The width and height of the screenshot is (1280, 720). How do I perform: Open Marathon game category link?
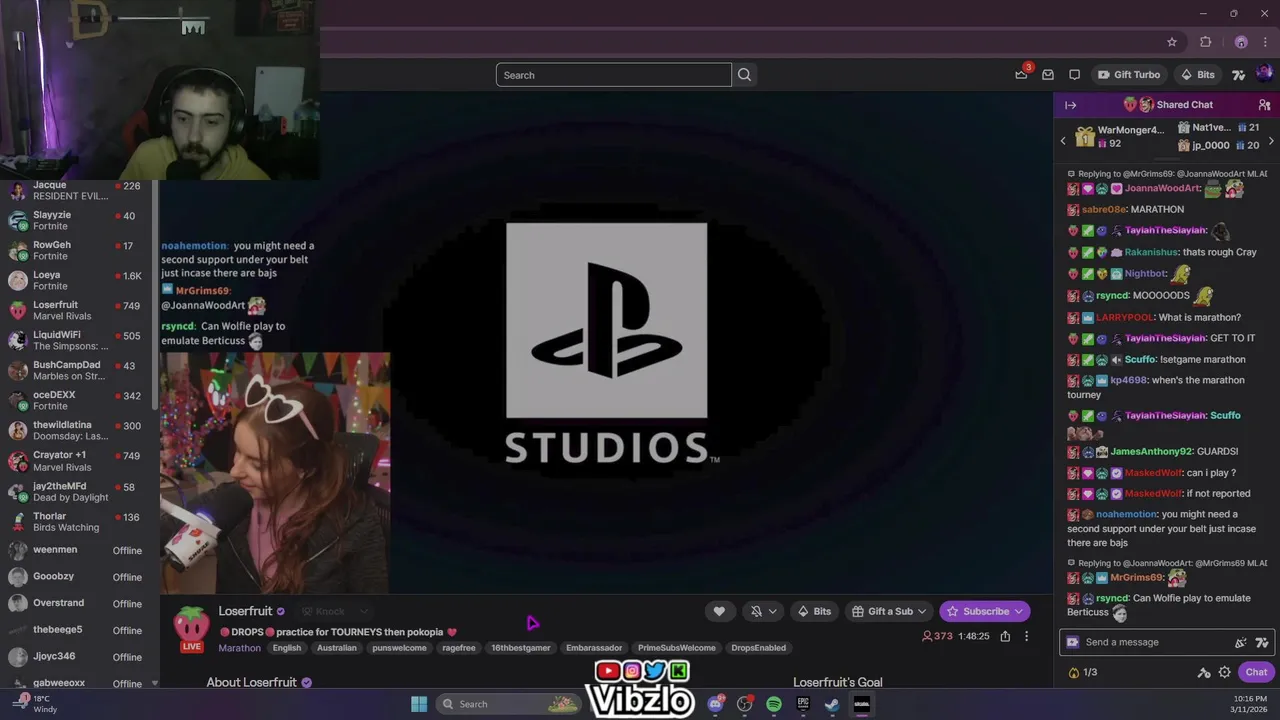pos(239,648)
